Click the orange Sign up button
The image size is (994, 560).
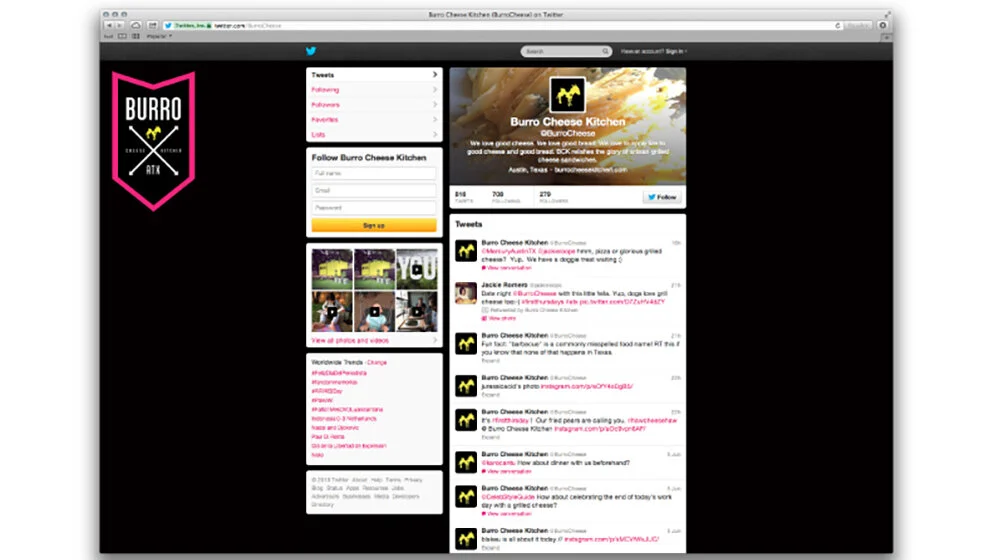[374, 225]
